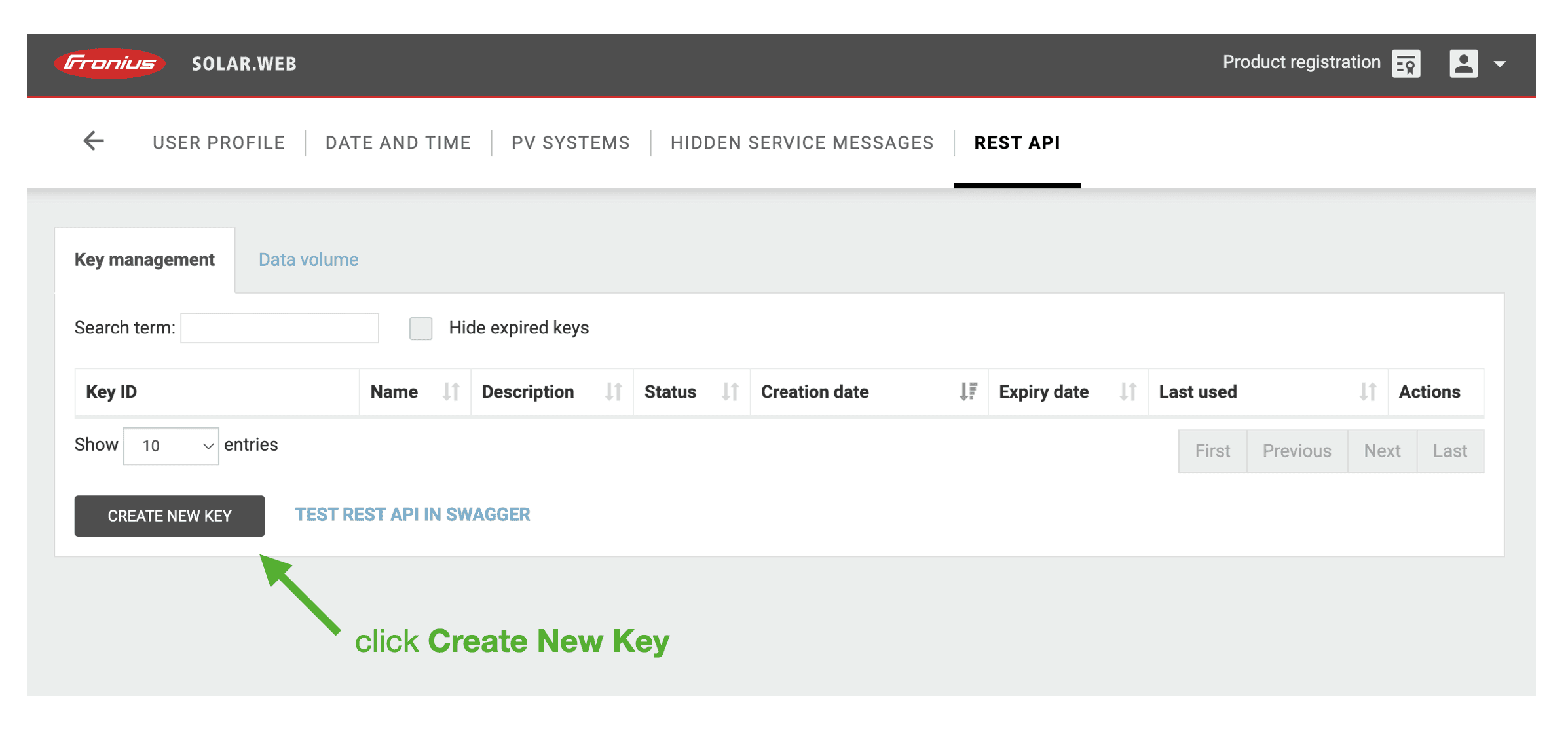Switch to the Data volume tab
Image resolution: width=1568 pixels, height=743 pixels.
click(308, 259)
